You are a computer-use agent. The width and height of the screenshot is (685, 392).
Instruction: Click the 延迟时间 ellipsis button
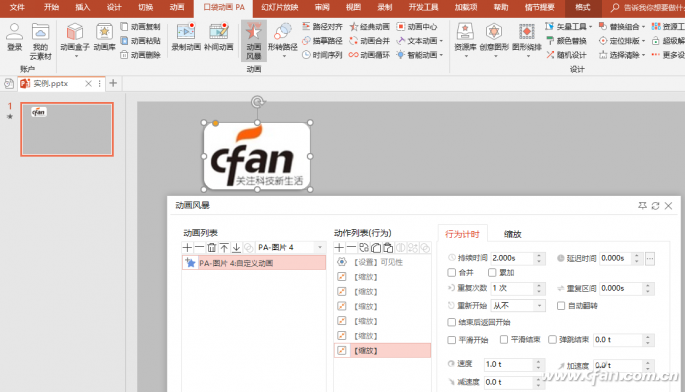650,259
